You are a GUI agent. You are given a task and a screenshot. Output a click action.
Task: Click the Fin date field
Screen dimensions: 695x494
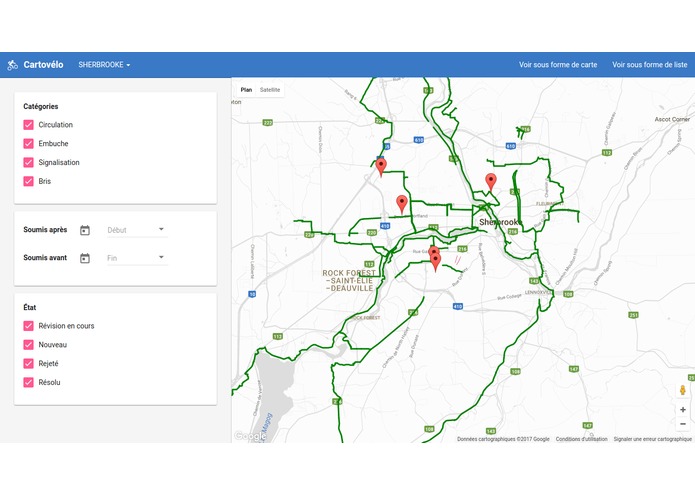(137, 258)
